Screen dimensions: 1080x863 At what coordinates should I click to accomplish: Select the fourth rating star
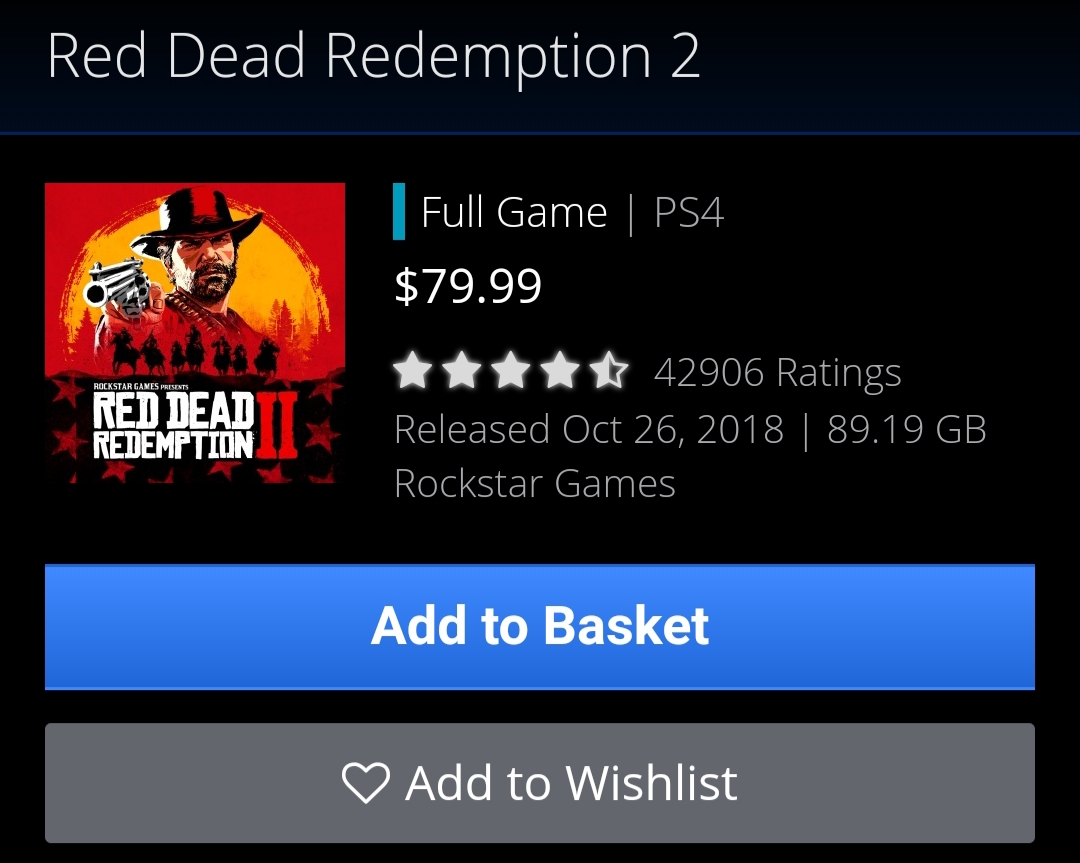point(560,371)
